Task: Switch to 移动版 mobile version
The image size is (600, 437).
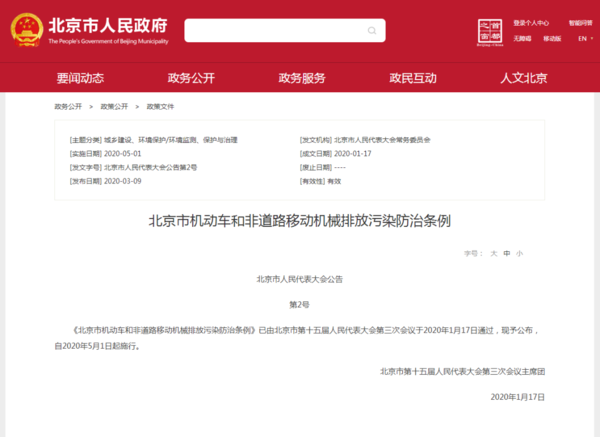Action: [x=551, y=39]
